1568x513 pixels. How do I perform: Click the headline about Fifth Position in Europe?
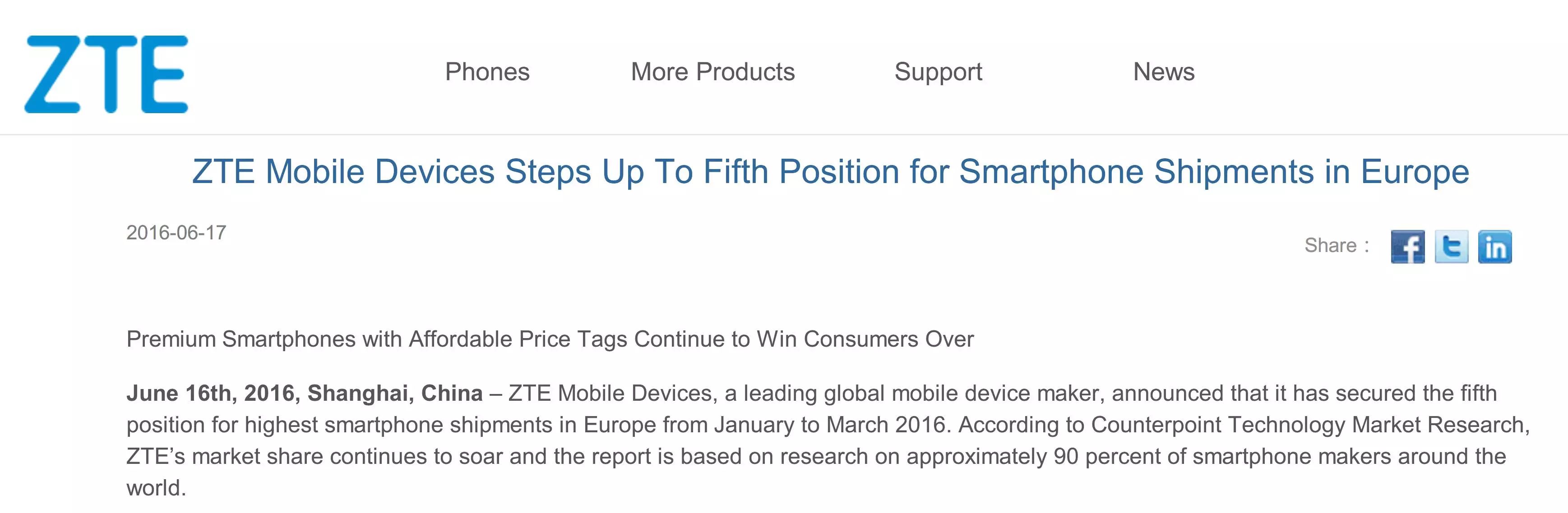pyautogui.click(x=831, y=172)
